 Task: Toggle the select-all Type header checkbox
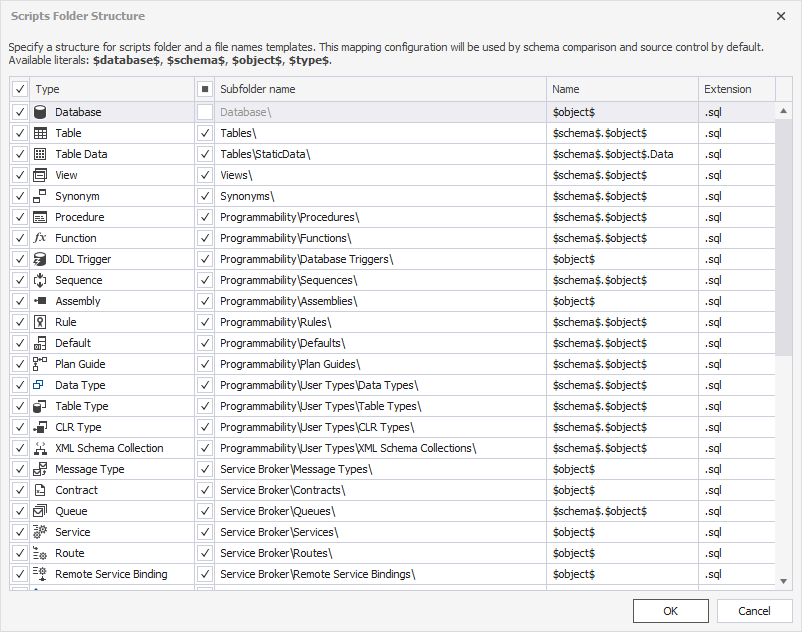pyautogui.click(x=20, y=89)
